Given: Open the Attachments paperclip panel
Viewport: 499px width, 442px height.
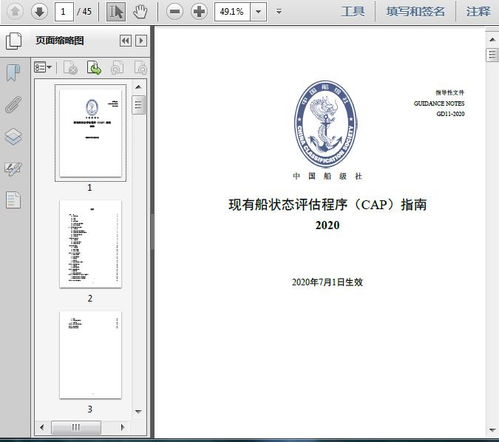Looking at the screenshot, I should click(x=13, y=104).
